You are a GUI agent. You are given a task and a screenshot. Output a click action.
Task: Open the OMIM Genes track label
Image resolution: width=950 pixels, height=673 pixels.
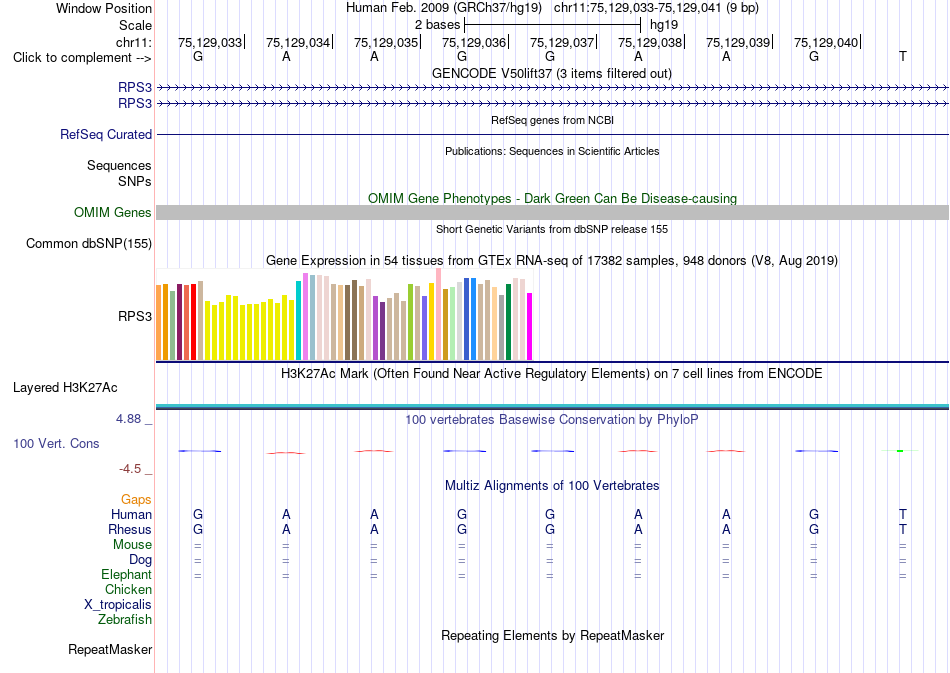click(113, 213)
